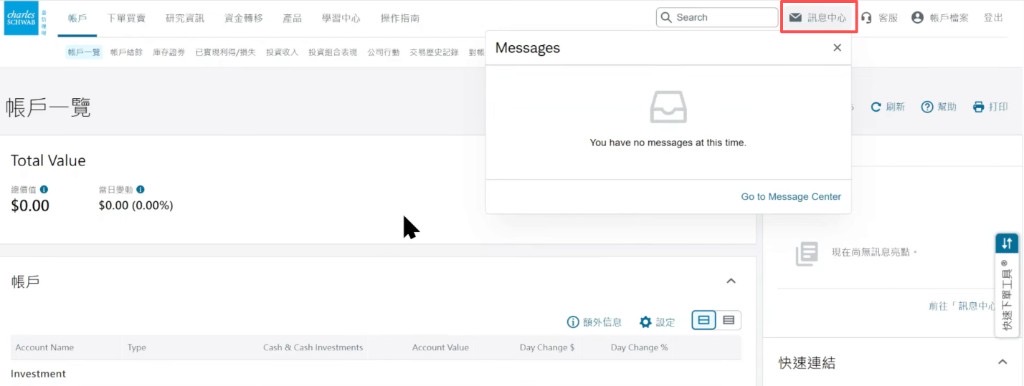
Task: Open the 產品 menu
Action: pyautogui.click(x=292, y=18)
